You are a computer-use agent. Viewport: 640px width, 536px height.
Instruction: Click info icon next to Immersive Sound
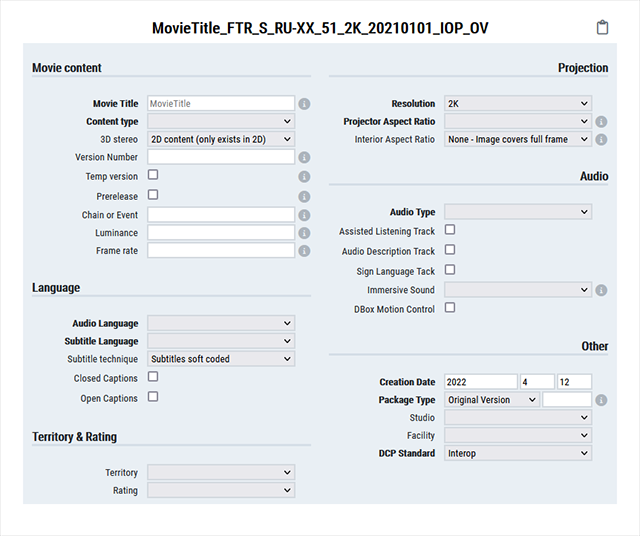click(601, 291)
